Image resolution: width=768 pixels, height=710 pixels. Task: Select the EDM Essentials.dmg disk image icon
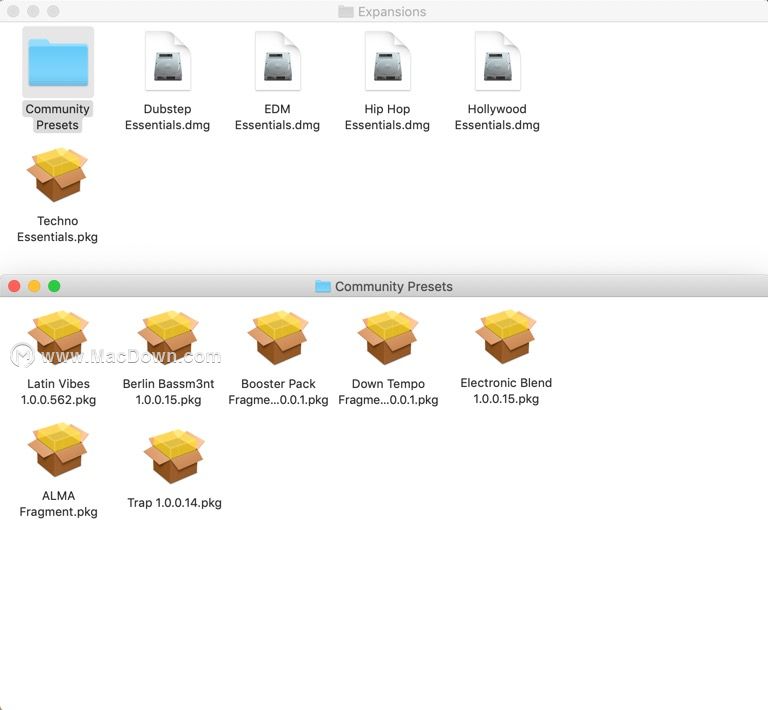[277, 61]
